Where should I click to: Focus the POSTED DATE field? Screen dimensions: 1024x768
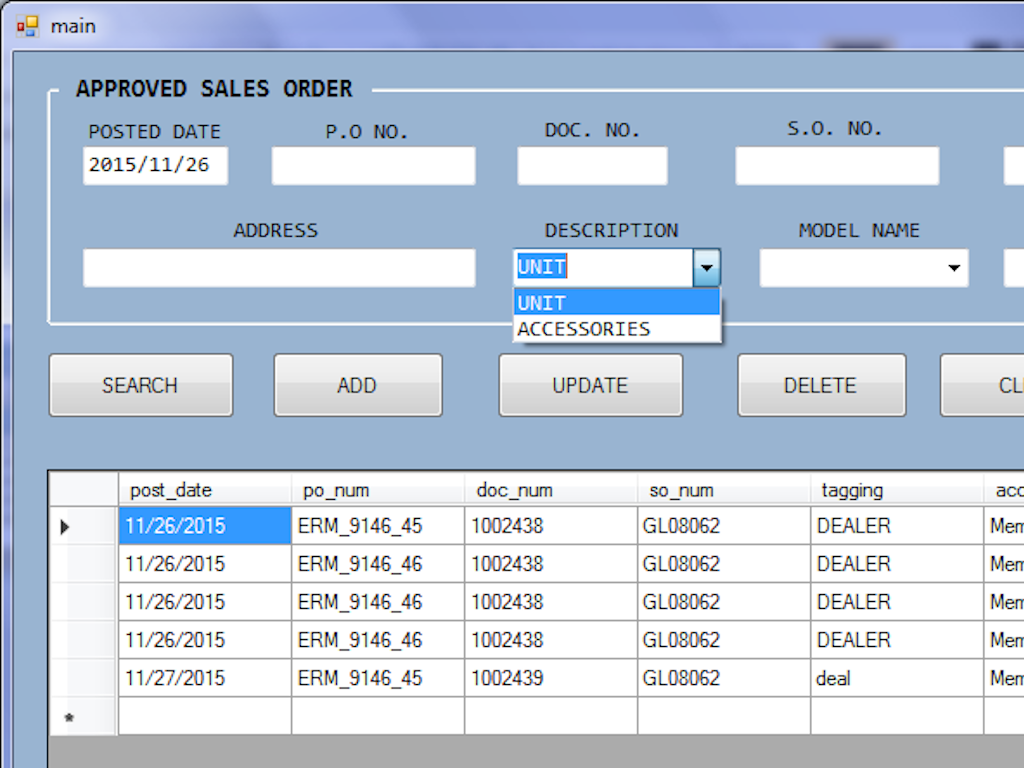point(155,166)
